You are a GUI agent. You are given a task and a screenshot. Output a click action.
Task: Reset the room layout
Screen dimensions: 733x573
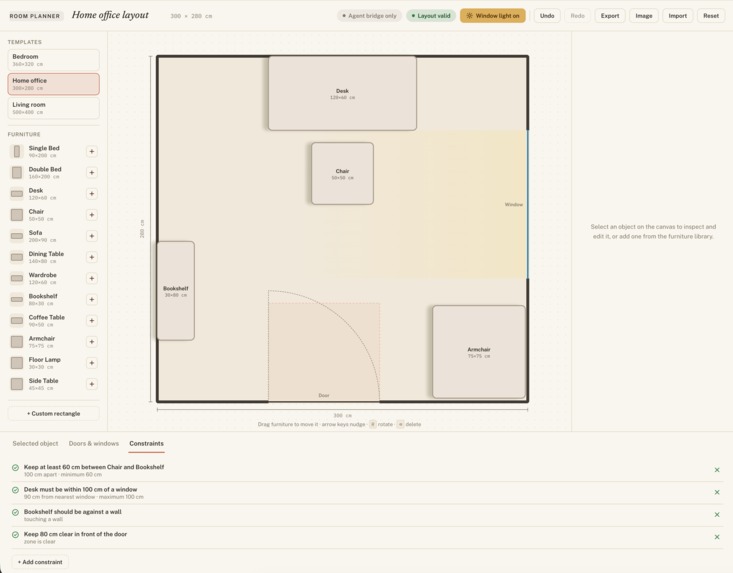pos(711,16)
